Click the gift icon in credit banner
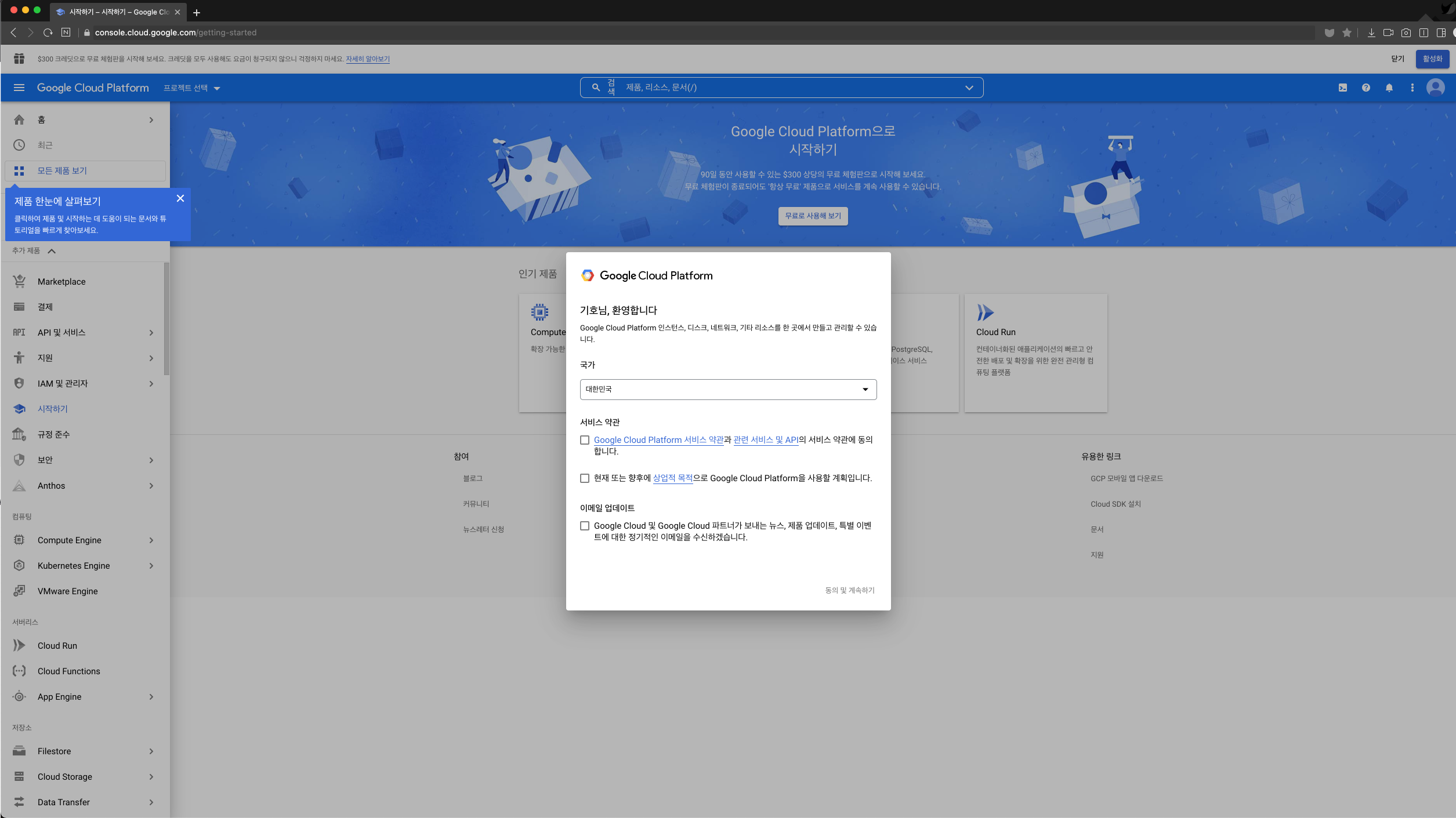The width and height of the screenshot is (1456, 818). pyautogui.click(x=19, y=59)
